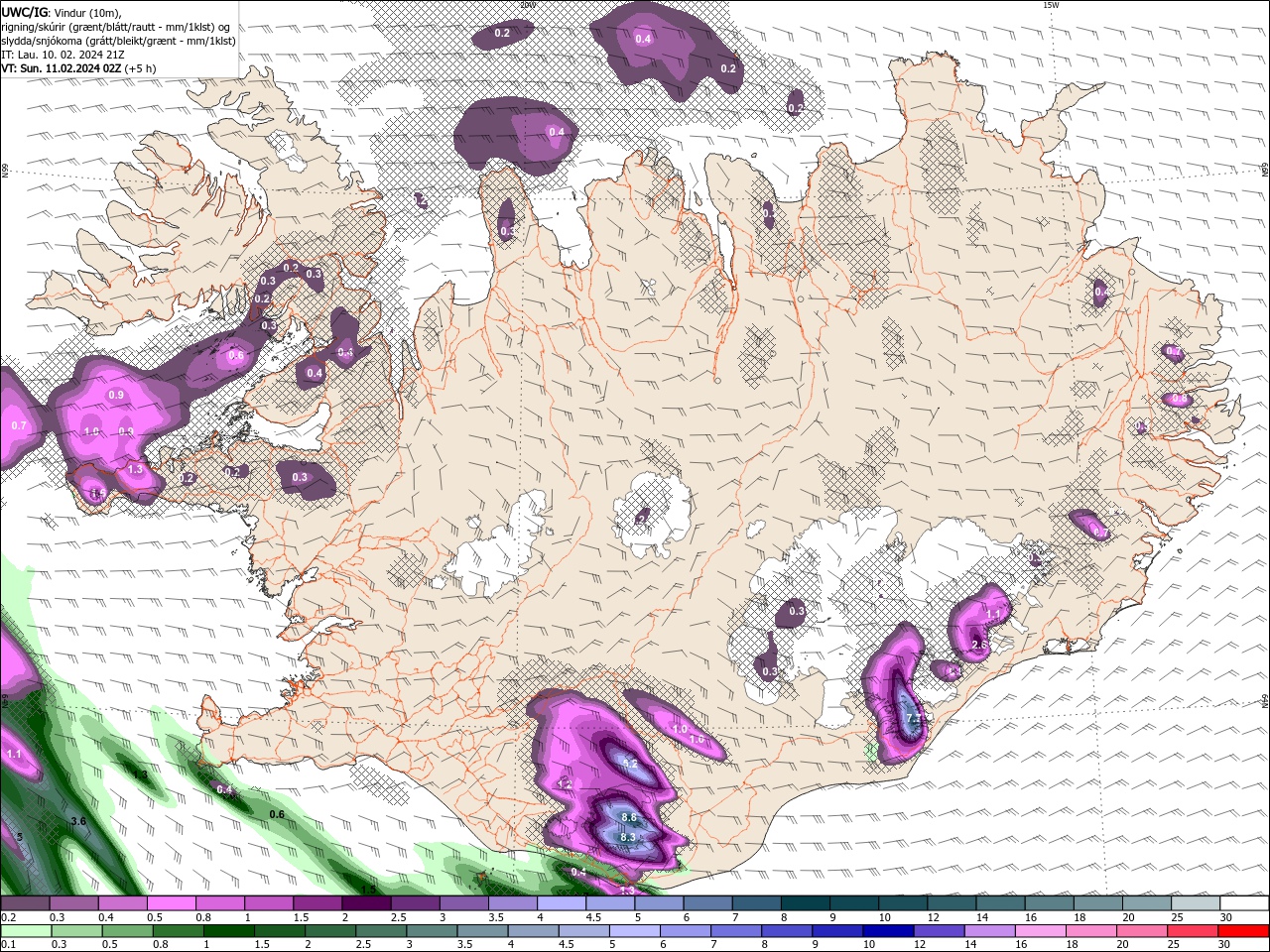Click the '25' label in the snow legend row
Screen dimensions: 1270x952
click(1177, 917)
